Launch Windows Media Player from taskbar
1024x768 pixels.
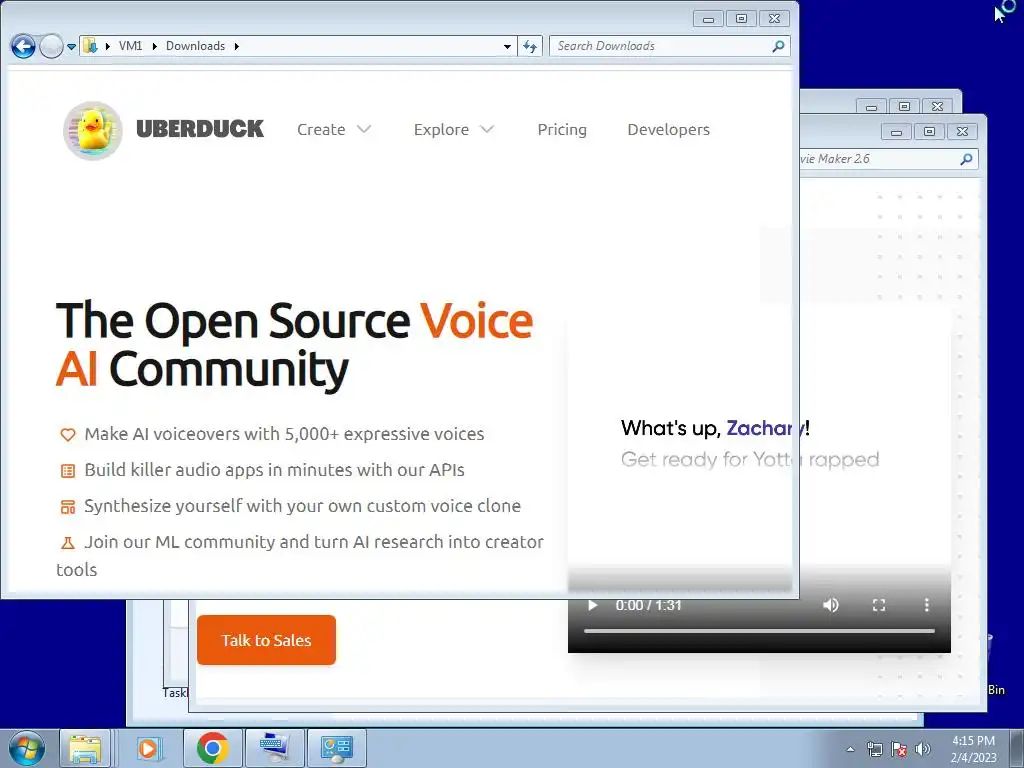coord(149,748)
